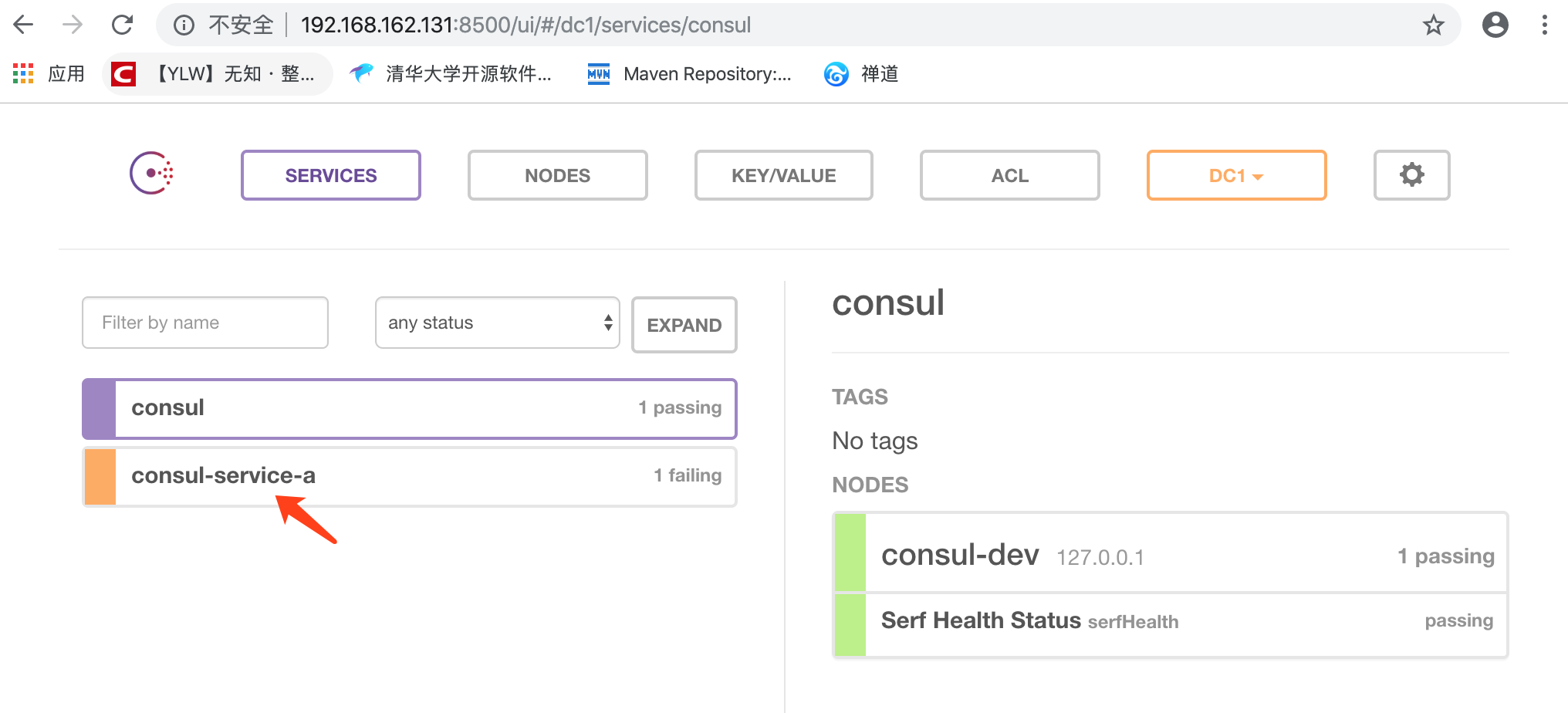Open the any status dropdown
This screenshot has width=1568, height=713.
tap(498, 323)
